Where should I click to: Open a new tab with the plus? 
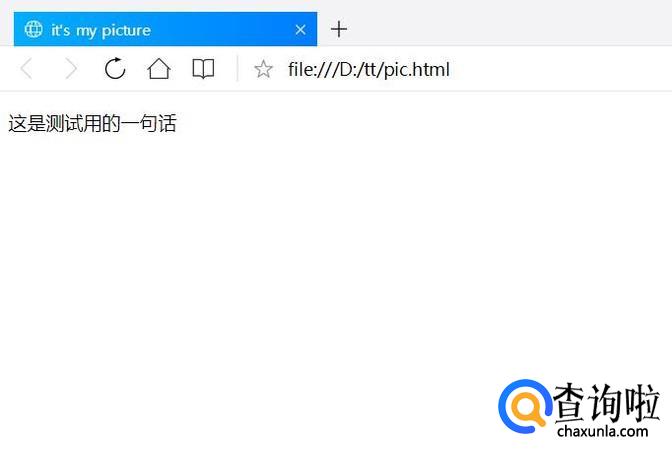coord(339,29)
